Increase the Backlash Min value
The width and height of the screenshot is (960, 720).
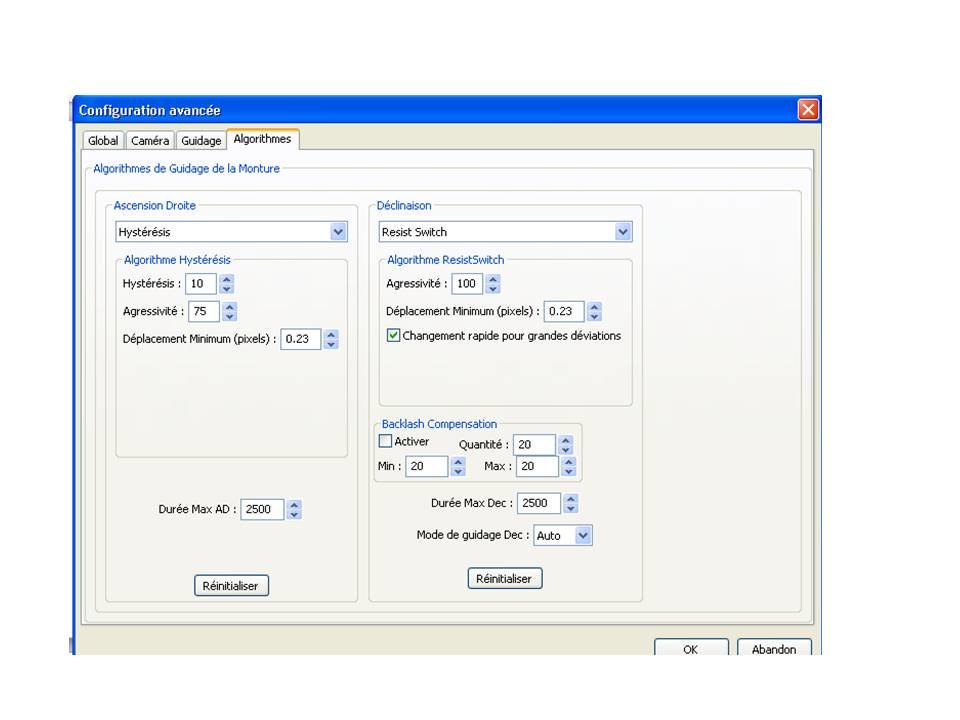458,461
